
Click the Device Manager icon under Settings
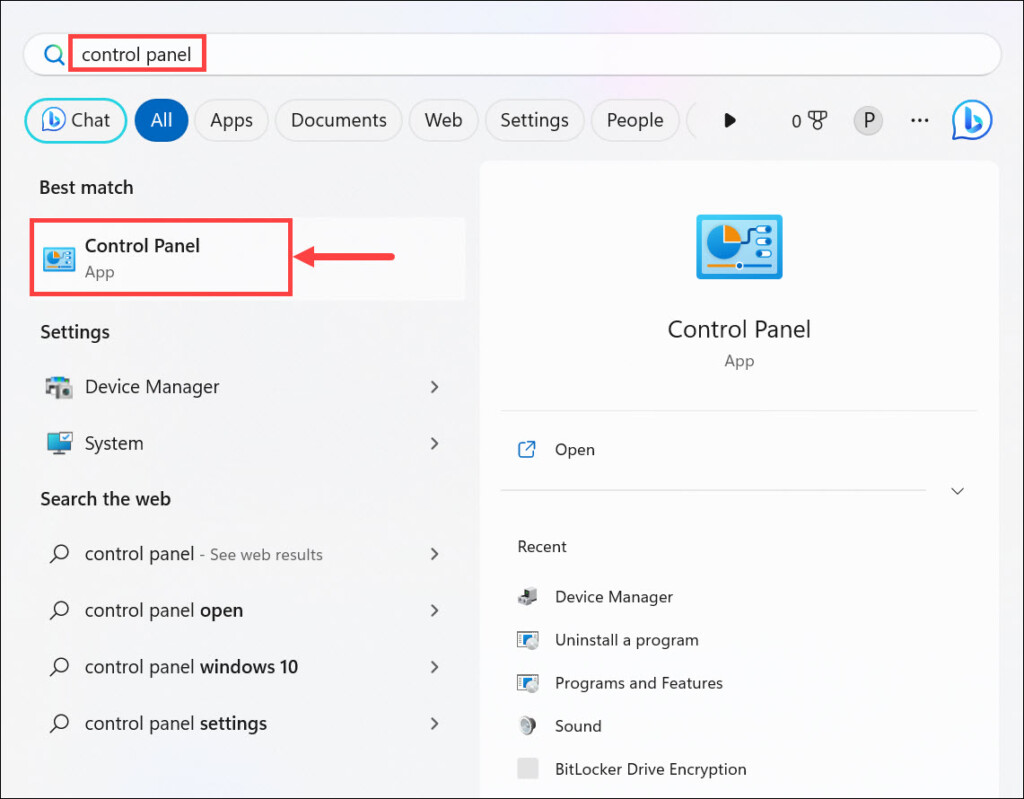click(59, 387)
